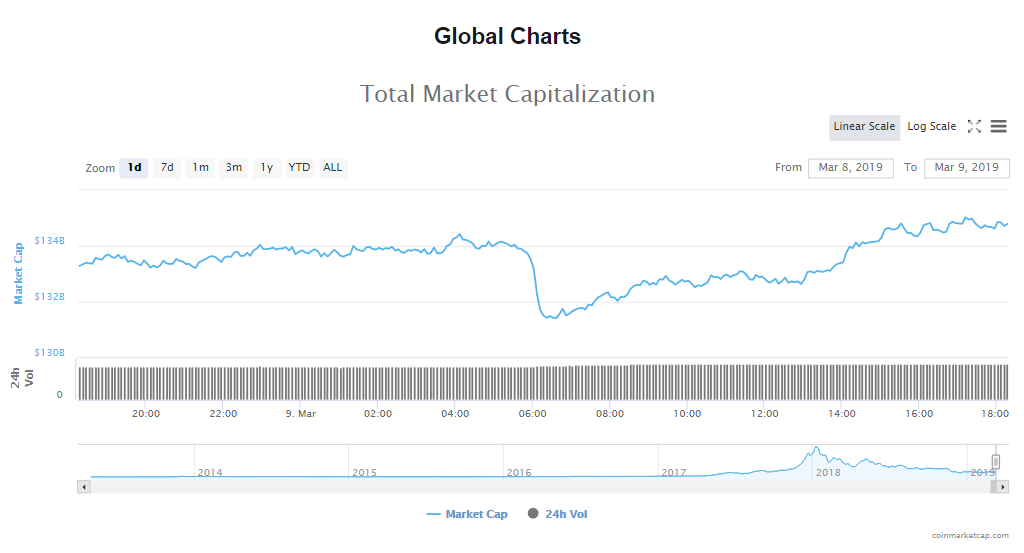The width and height of the screenshot is (1024, 553).
Task: Set zoom to 1m
Action: (x=200, y=168)
